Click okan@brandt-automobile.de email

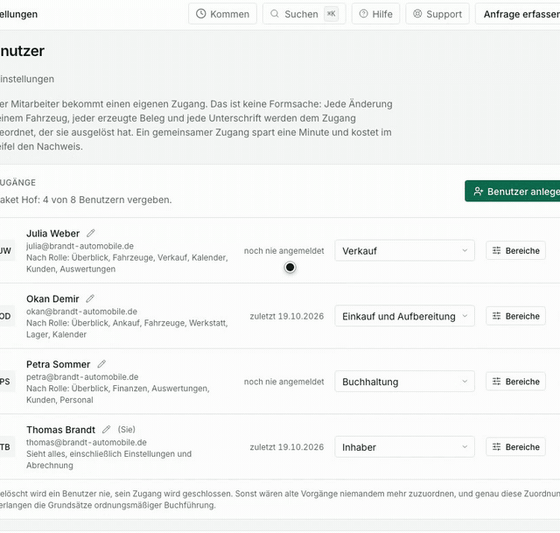click(x=82, y=311)
